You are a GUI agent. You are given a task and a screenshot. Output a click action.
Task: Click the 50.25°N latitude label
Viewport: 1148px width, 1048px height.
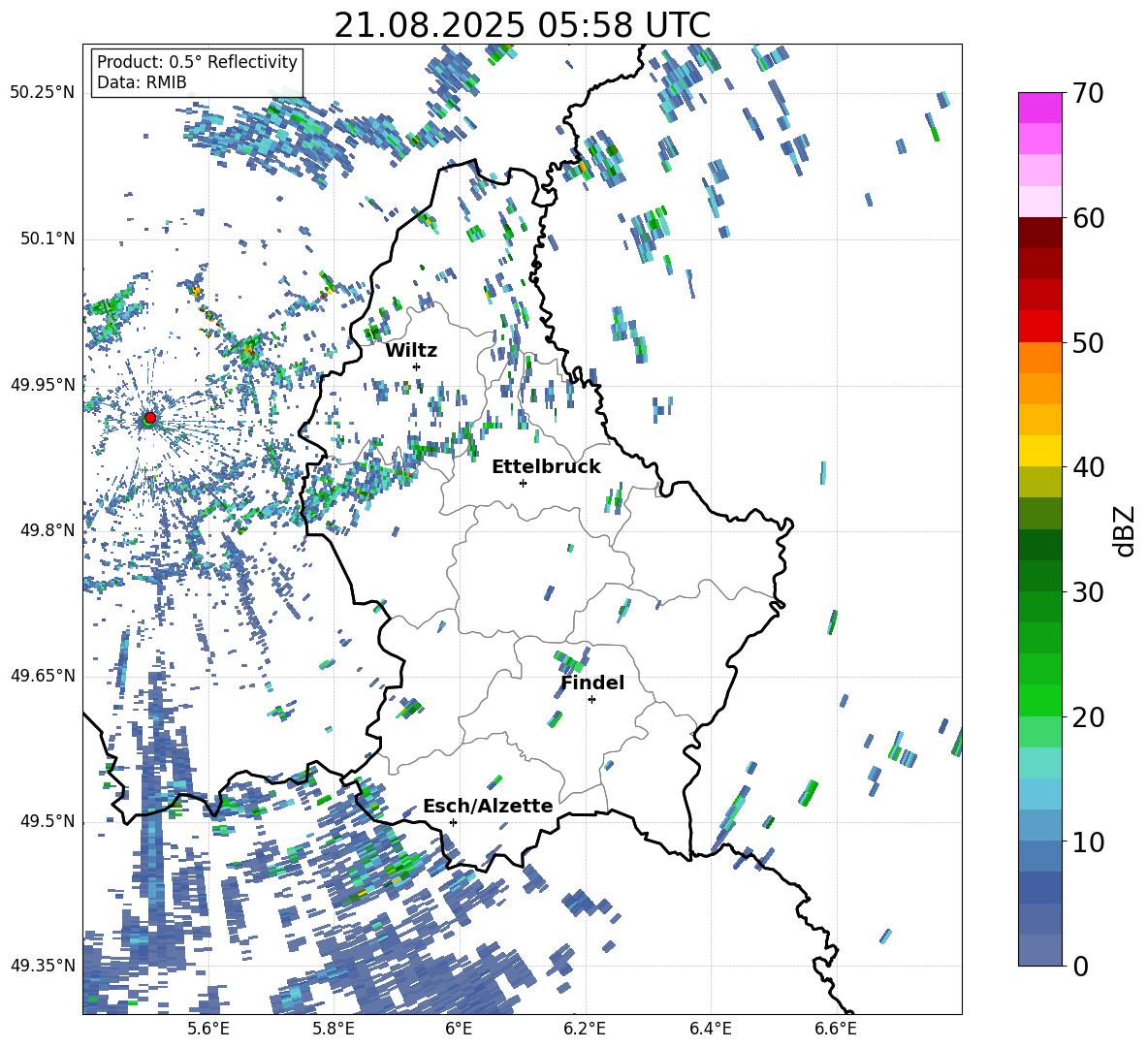coord(43,93)
